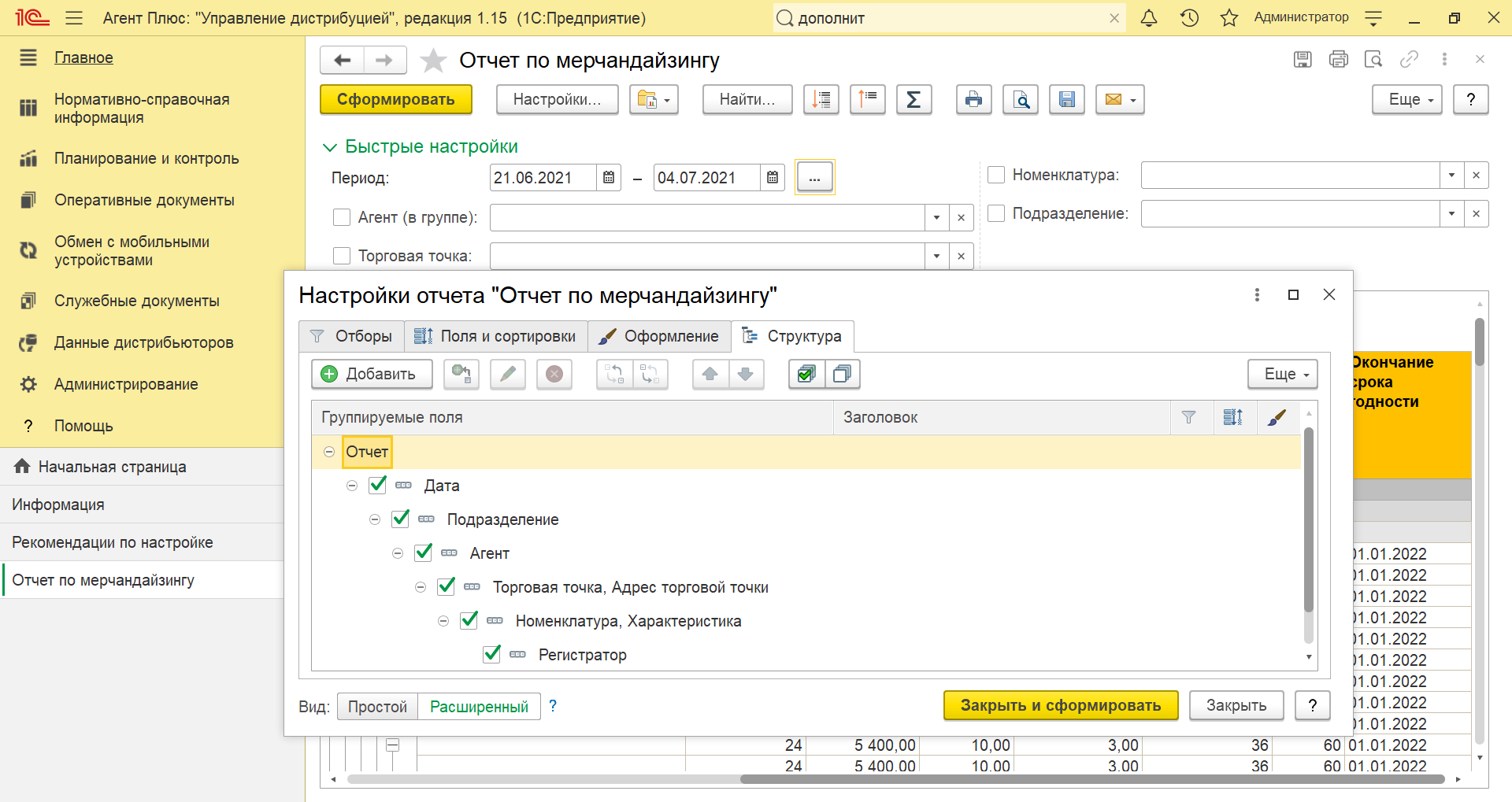This screenshot has width=1512, height=802.
Task: Move structure element down
Action: 746,374
